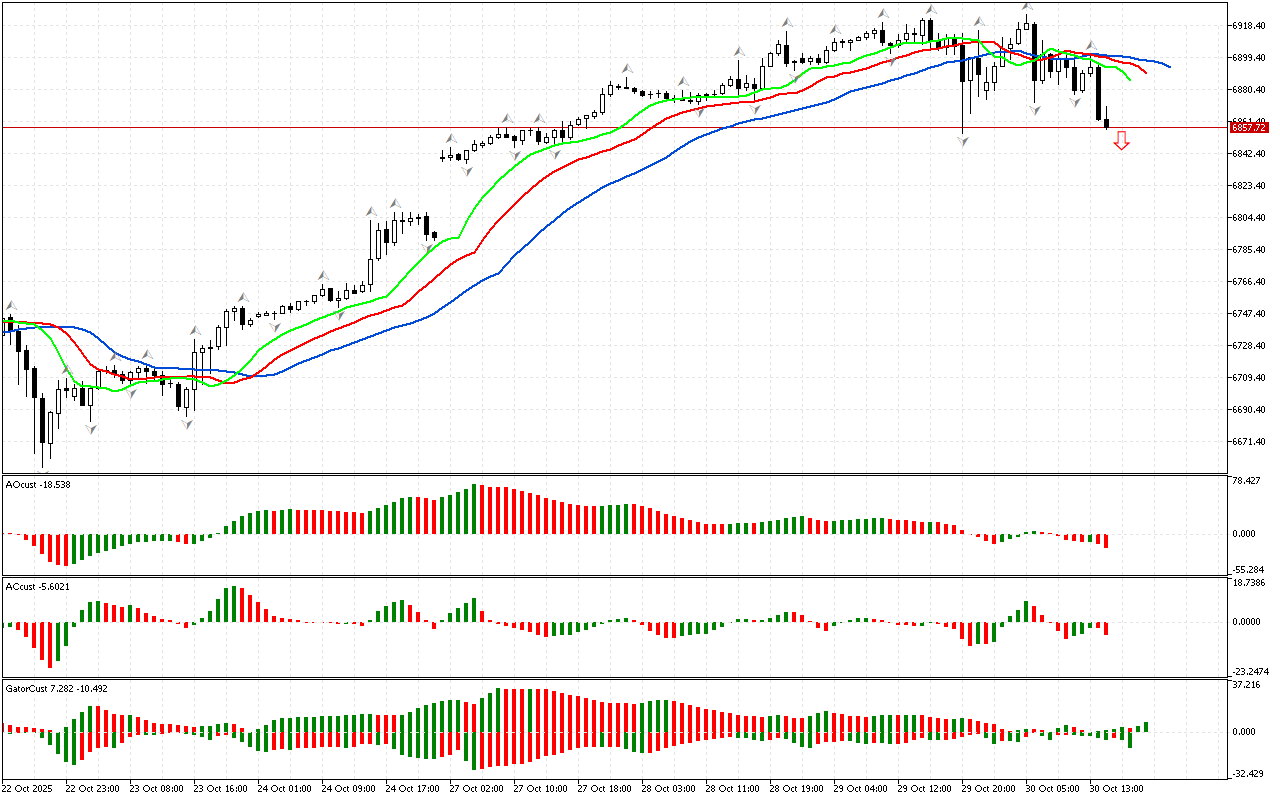
Task: Click the red down arrow signal marker
Action: click(1121, 141)
